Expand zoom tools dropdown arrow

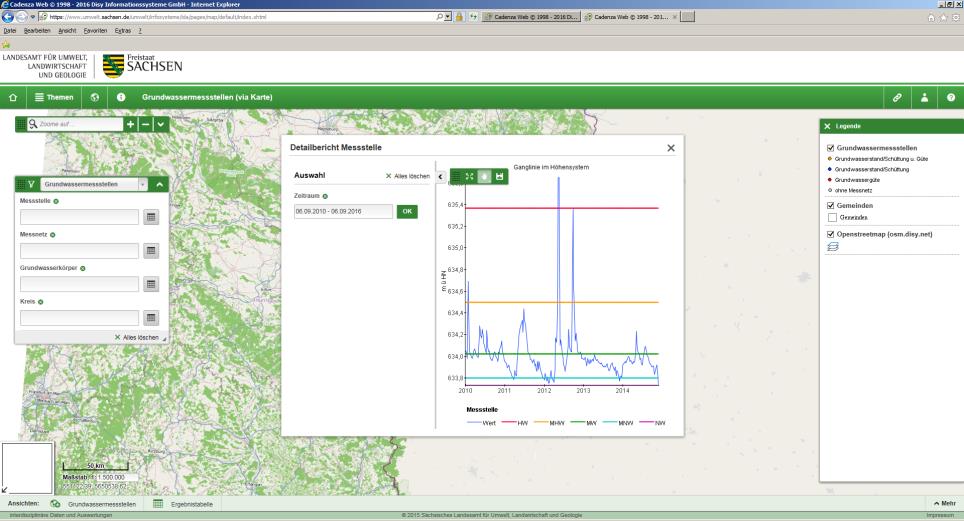point(160,124)
